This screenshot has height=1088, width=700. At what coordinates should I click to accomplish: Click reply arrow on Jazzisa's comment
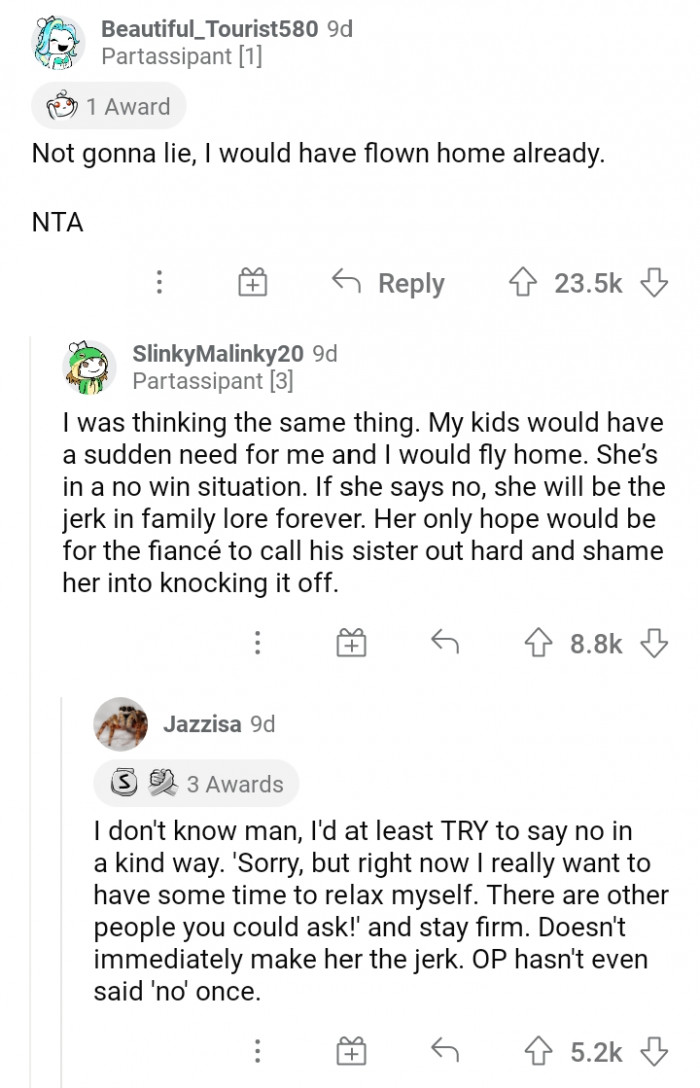click(445, 1051)
